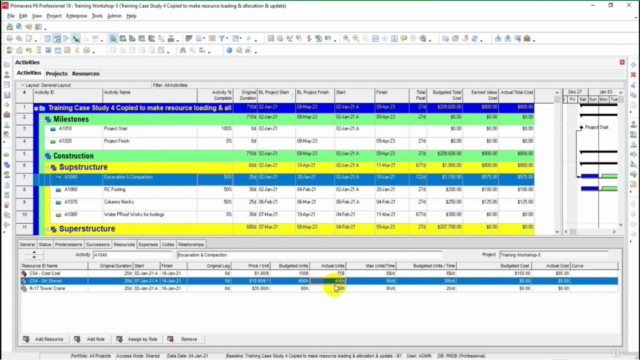Click the Resources person icon in left sidebar
The height and width of the screenshot is (360, 640).
[x=7, y=75]
